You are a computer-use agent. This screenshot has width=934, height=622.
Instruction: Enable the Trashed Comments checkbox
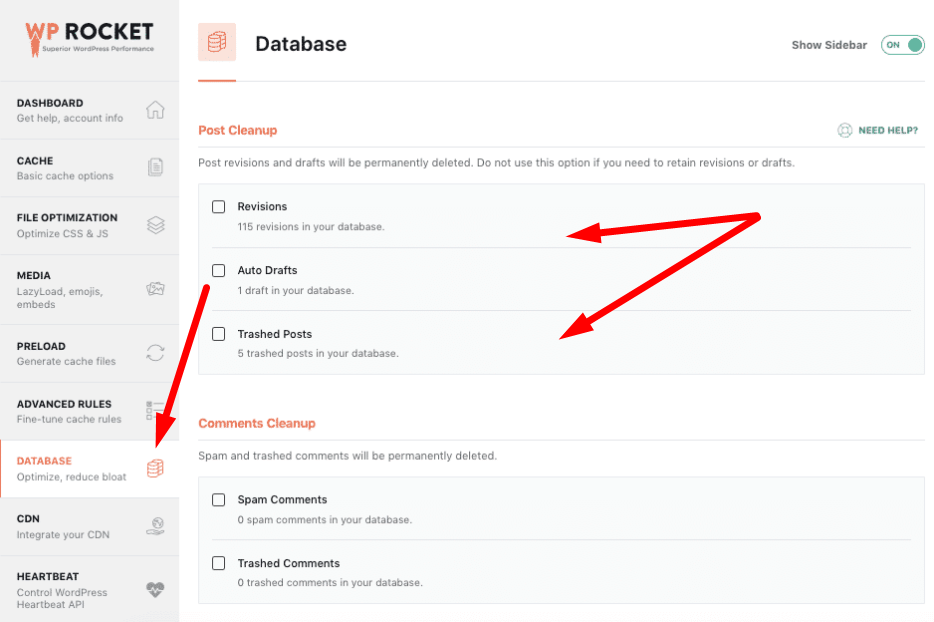[x=218, y=563]
